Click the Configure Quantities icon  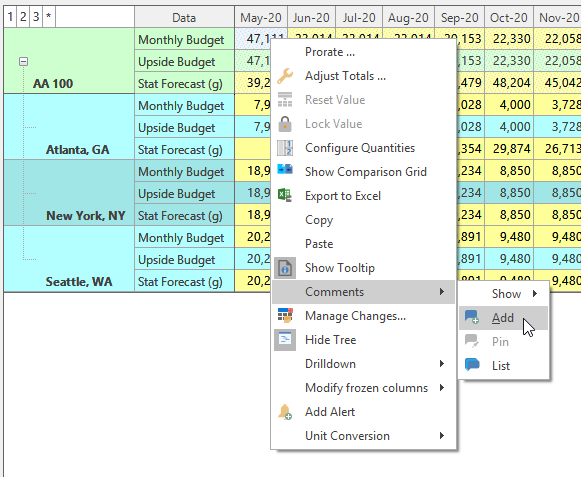click(285, 148)
